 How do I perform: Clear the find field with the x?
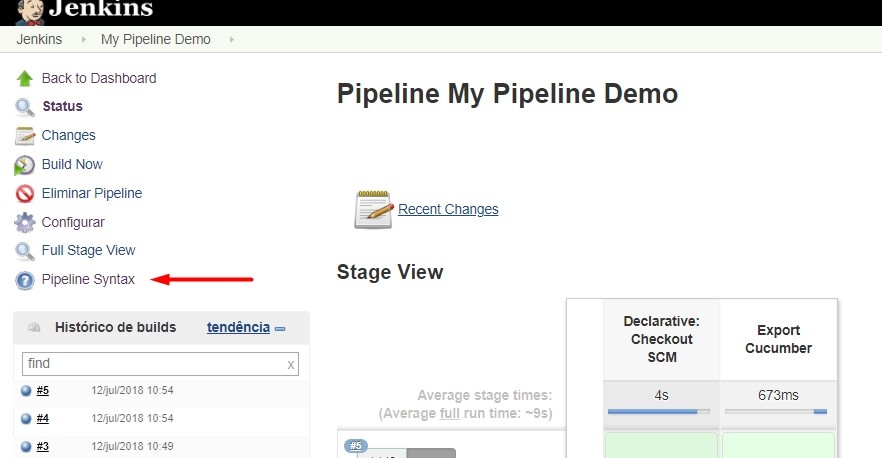click(291, 365)
